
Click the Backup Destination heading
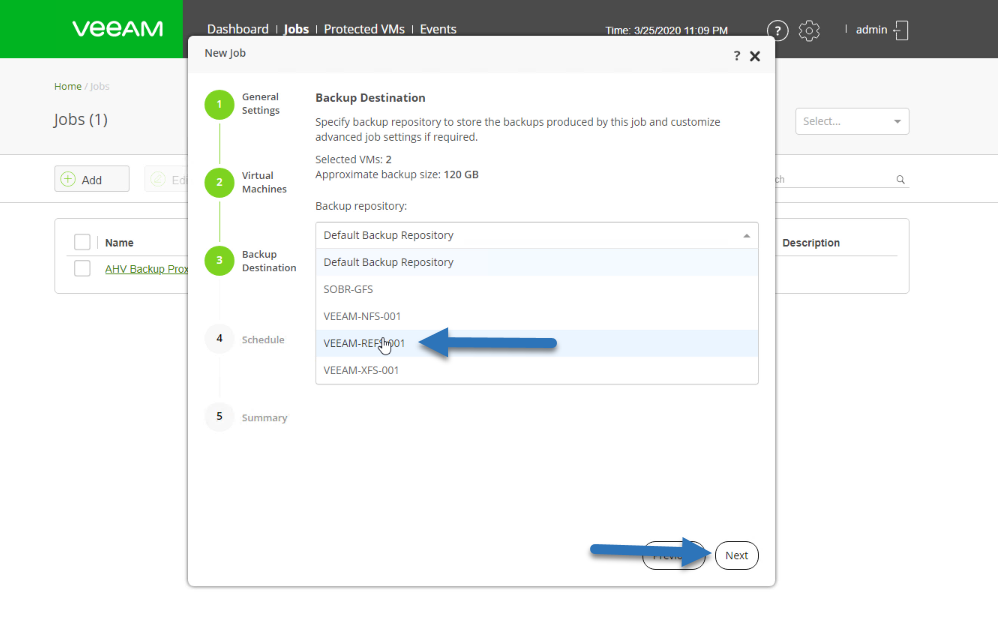370,97
